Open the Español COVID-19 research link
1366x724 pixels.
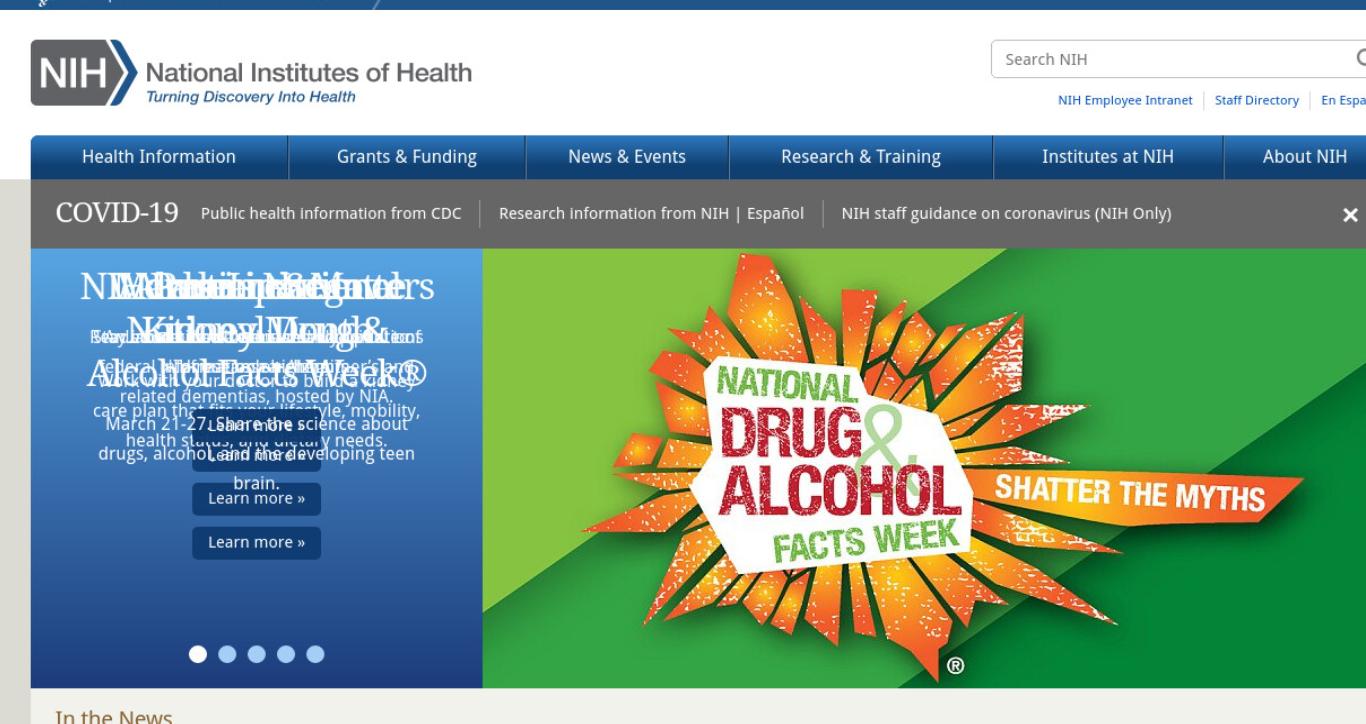[775, 213]
